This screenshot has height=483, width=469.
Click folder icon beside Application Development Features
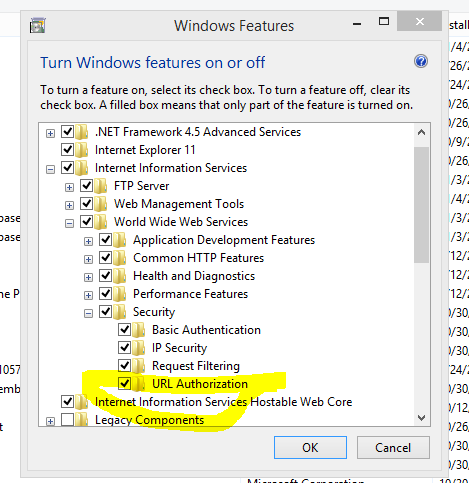[x=119, y=240]
